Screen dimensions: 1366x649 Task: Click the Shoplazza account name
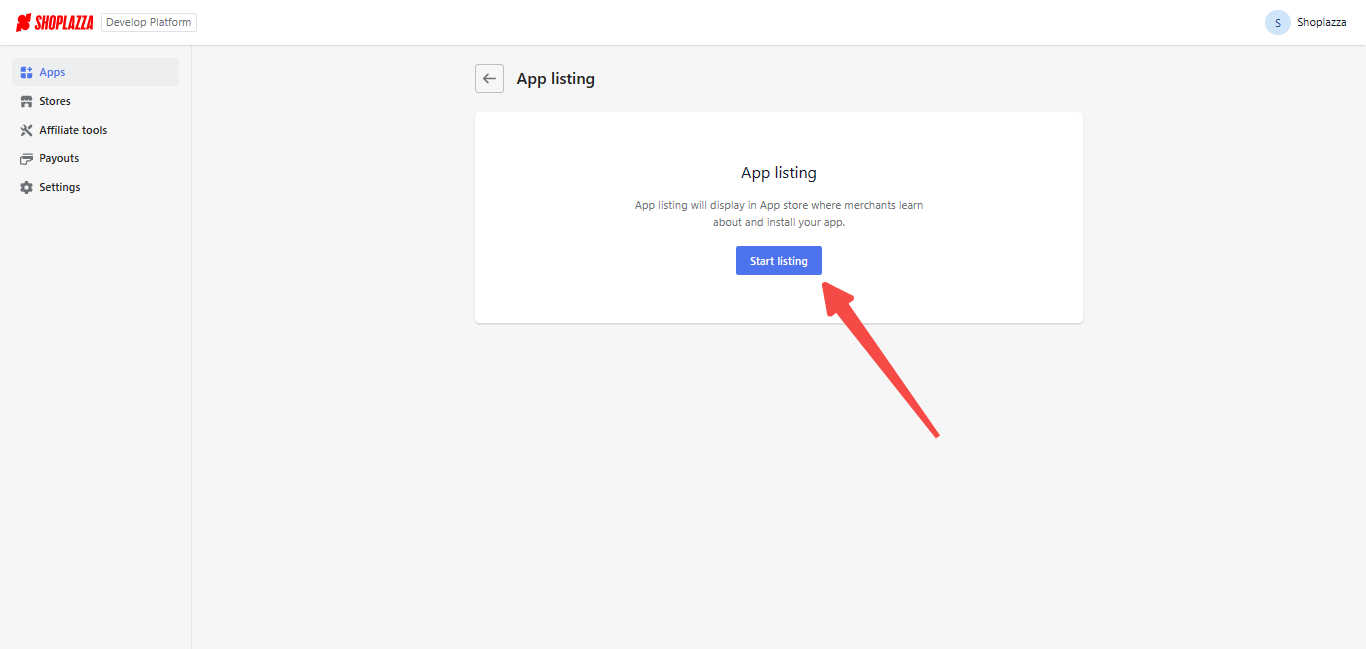(1321, 22)
